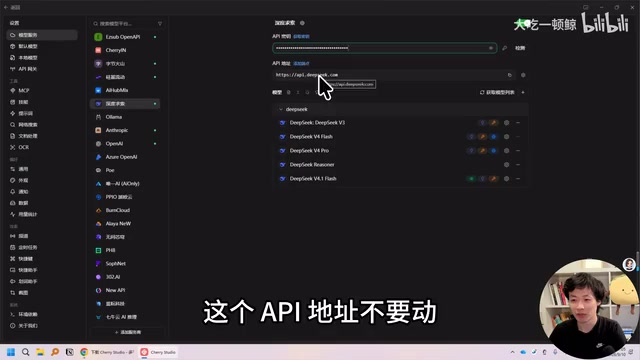Open the Windows Start menu
This screenshot has width=640, height=360.
(x=11, y=352)
